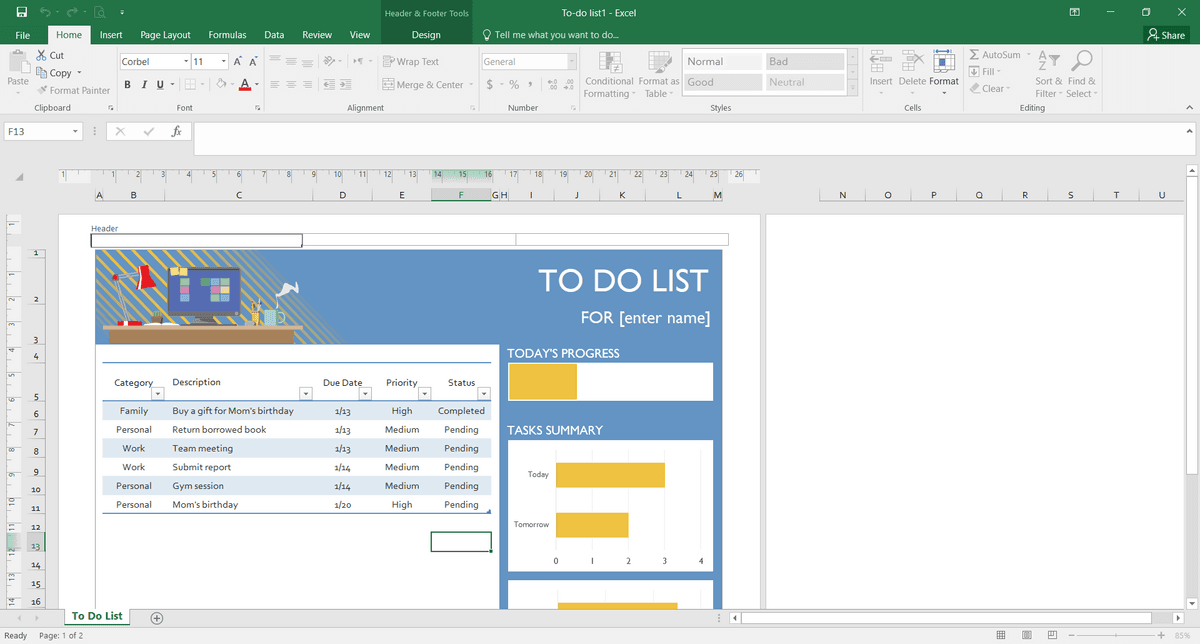Screen dimensions: 1200x644
Task: Add a new sheet with plus button
Action: tap(157, 618)
